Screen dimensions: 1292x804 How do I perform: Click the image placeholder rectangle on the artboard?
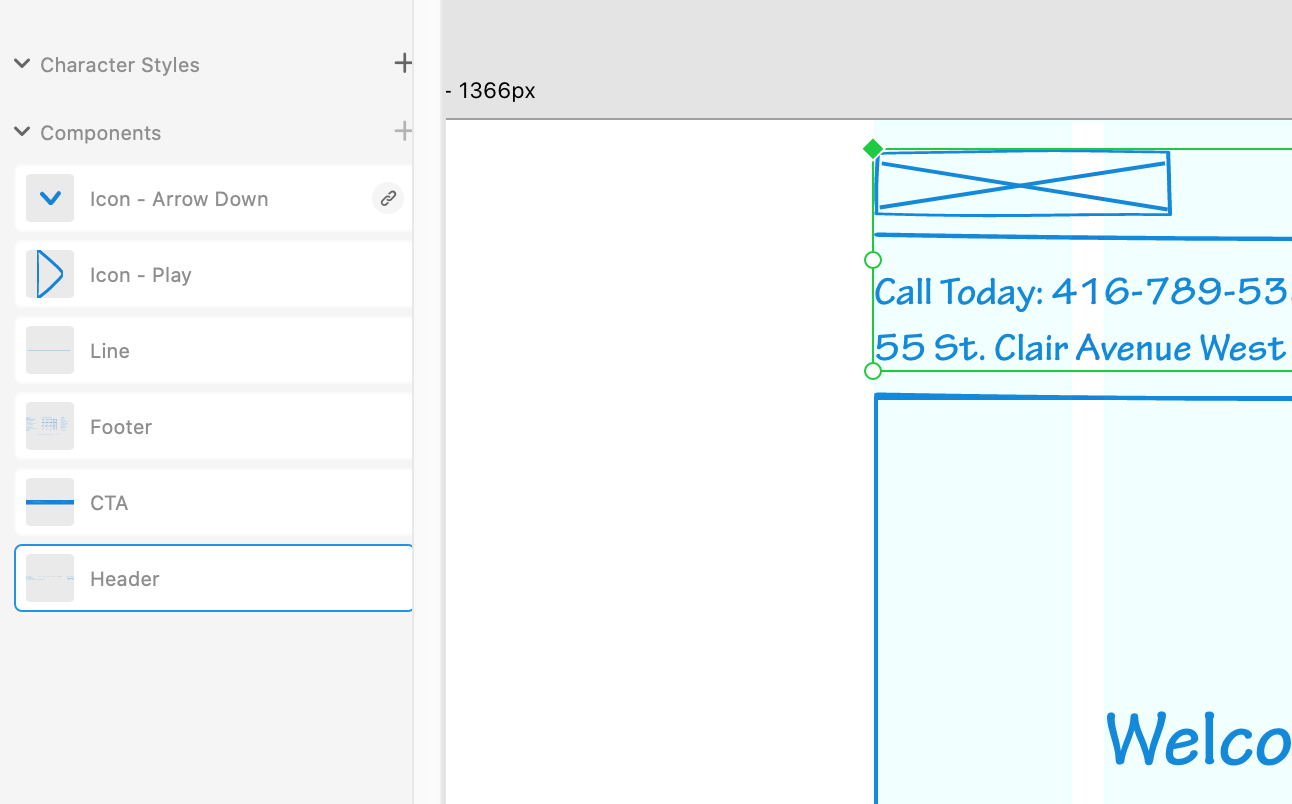[x=1022, y=184]
